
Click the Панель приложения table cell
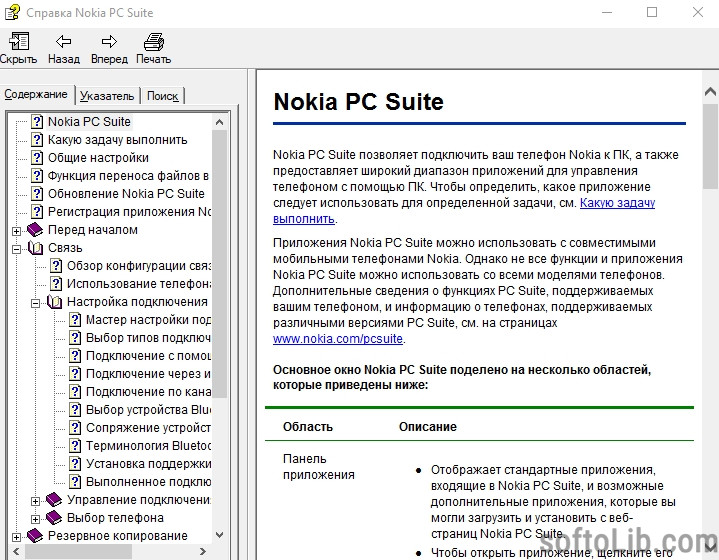pyautogui.click(x=319, y=466)
